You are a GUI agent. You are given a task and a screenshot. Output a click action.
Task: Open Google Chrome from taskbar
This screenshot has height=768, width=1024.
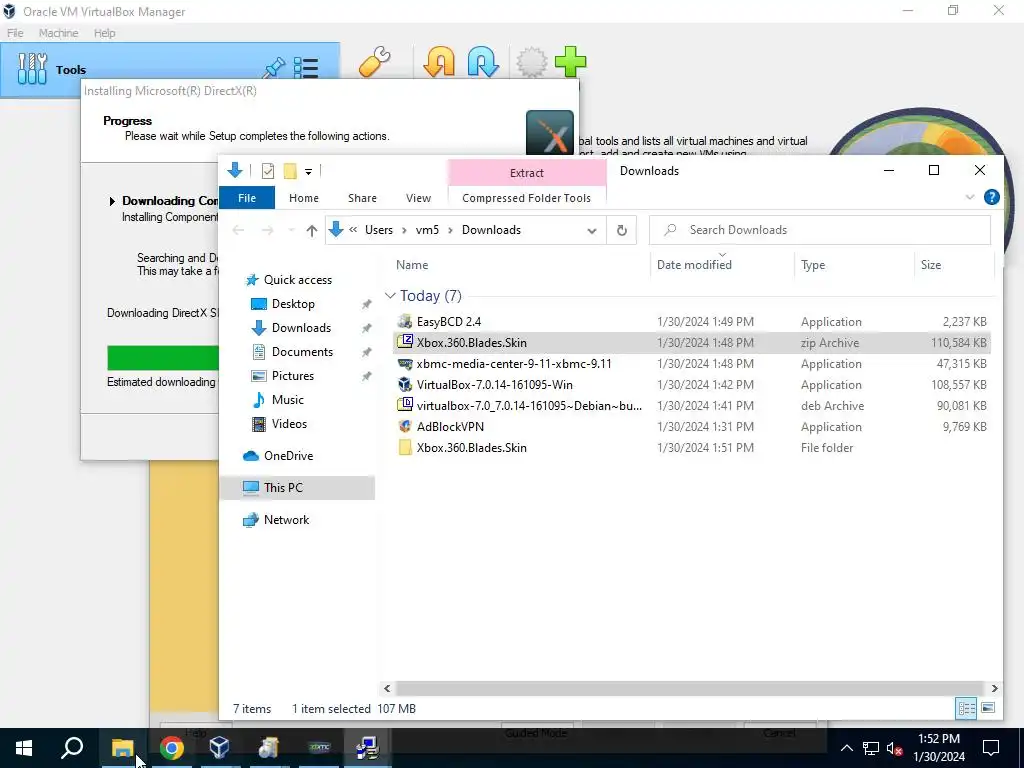(171, 748)
